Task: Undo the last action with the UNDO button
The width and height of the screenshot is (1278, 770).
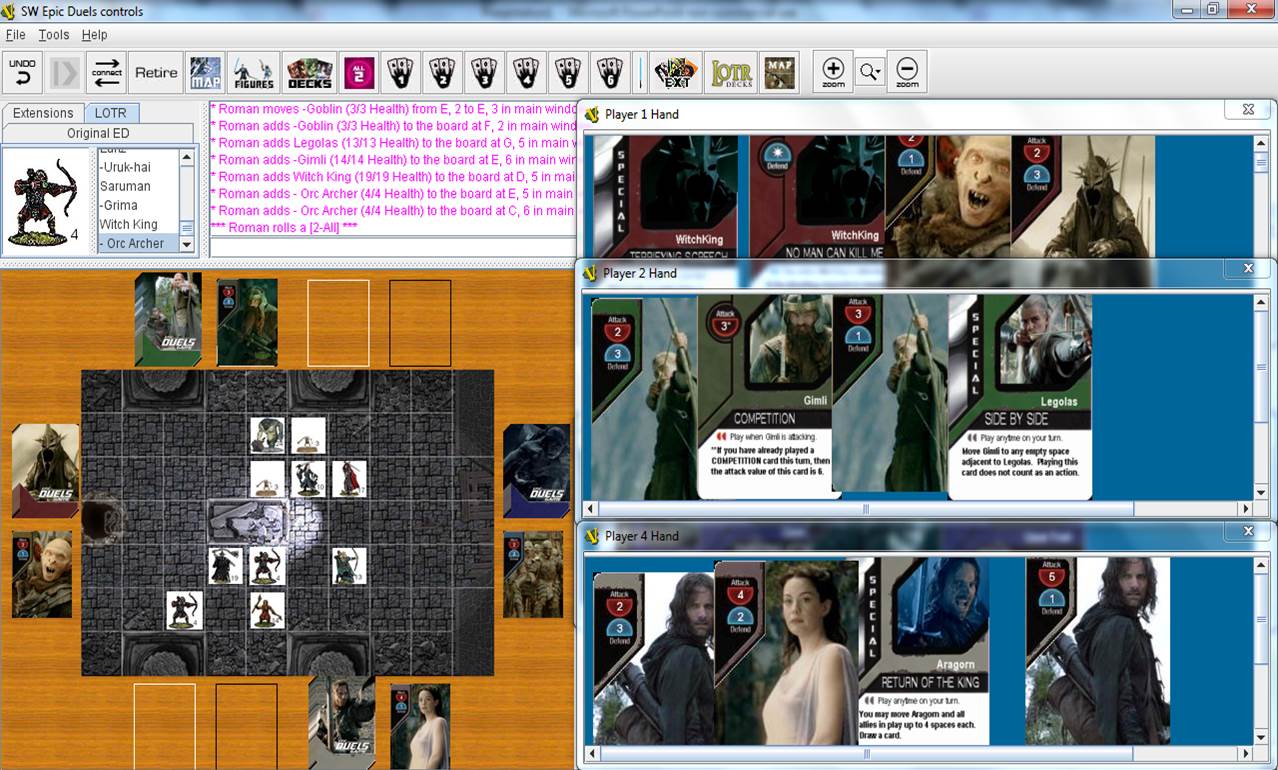Action: (23, 73)
